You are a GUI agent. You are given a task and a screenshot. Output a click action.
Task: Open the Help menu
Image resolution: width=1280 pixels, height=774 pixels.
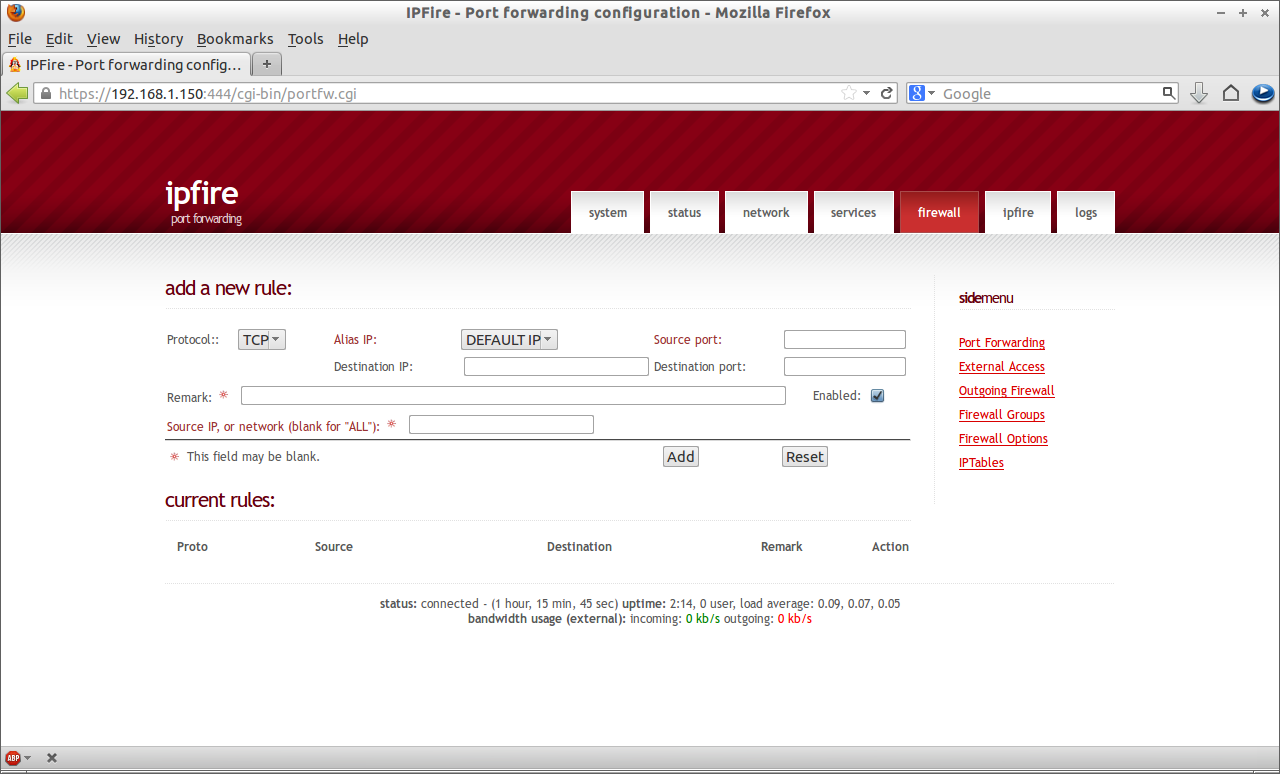pyautogui.click(x=353, y=39)
